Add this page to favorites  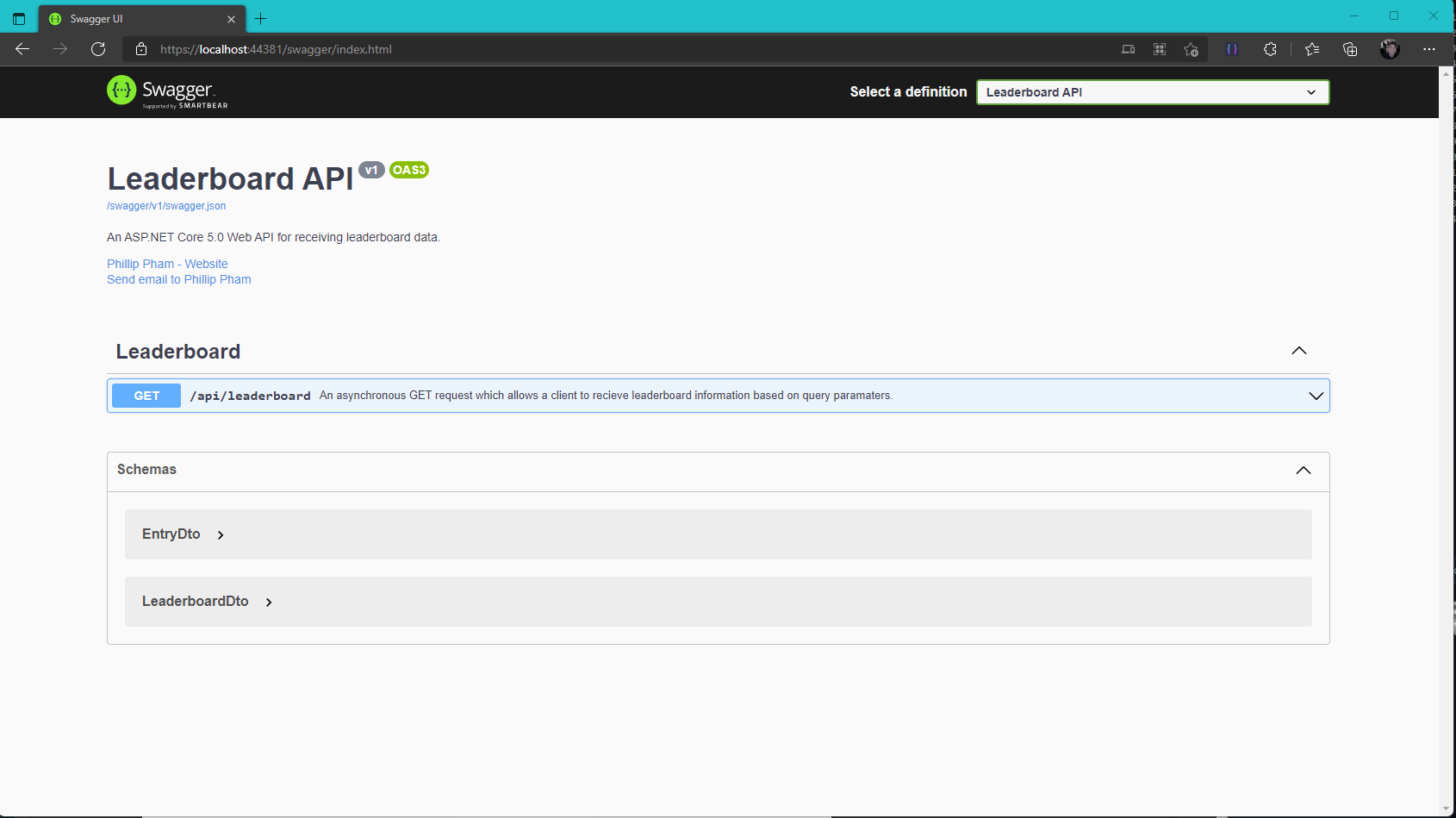1191,49
